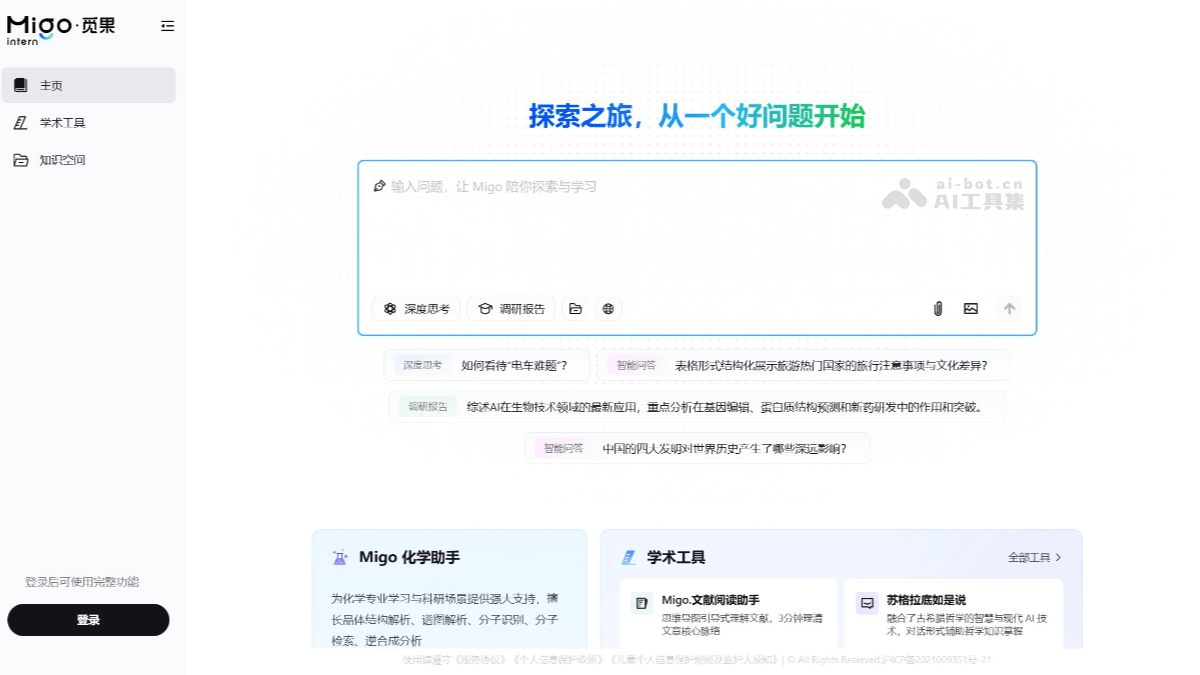Screen dimensions: 1200x675
Task: Click the Migo 化学助手 flask icon
Action: (x=339, y=557)
